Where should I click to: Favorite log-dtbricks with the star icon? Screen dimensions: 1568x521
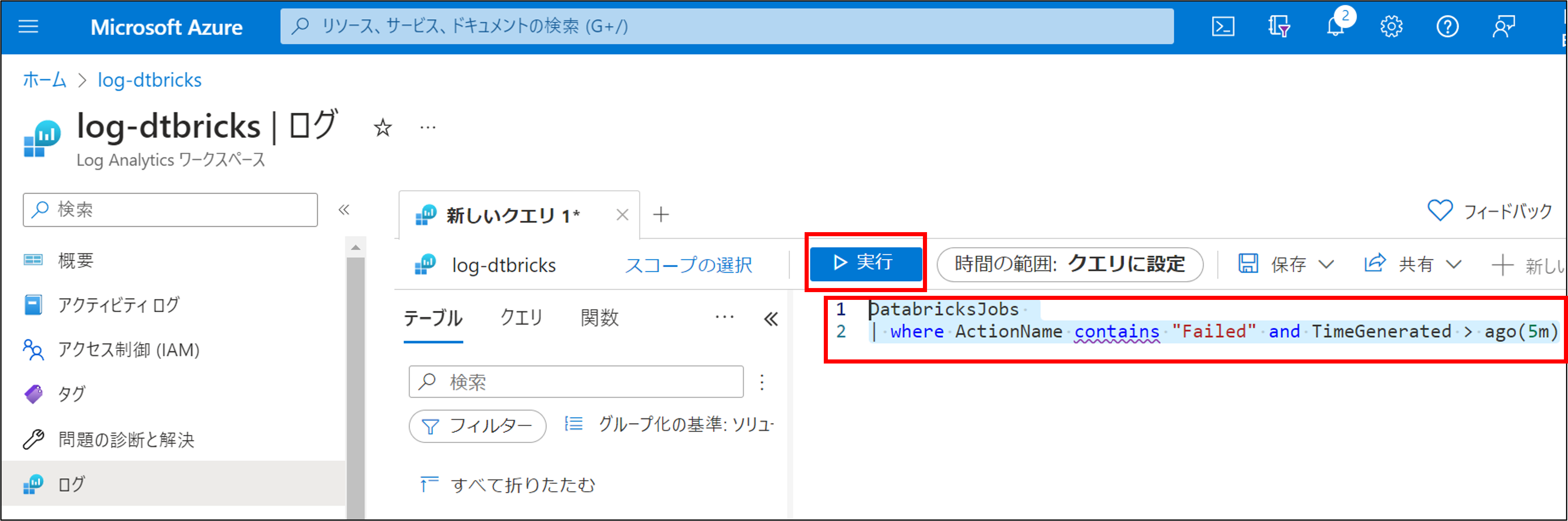pos(382,128)
